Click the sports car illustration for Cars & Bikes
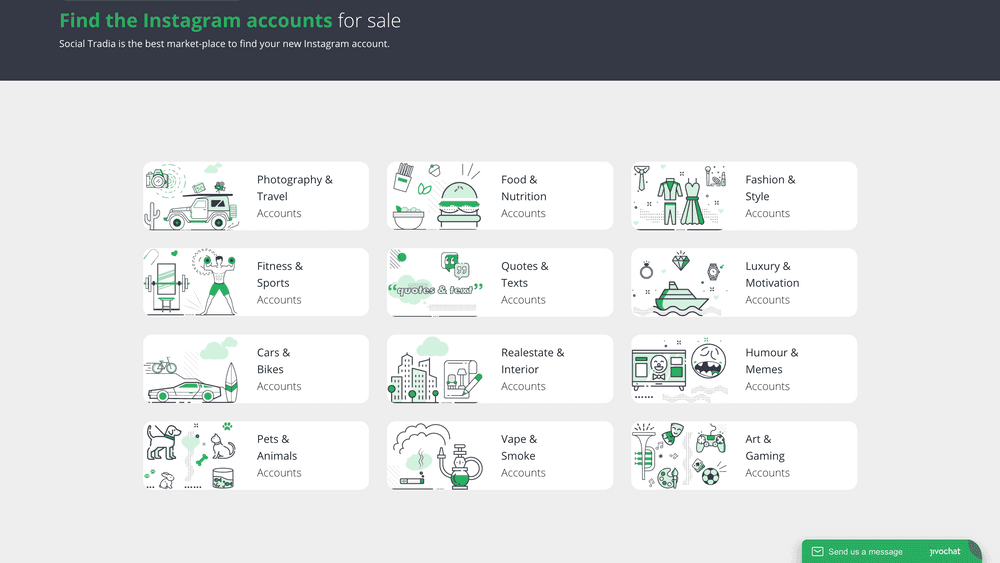1000x563 pixels. 192,370
